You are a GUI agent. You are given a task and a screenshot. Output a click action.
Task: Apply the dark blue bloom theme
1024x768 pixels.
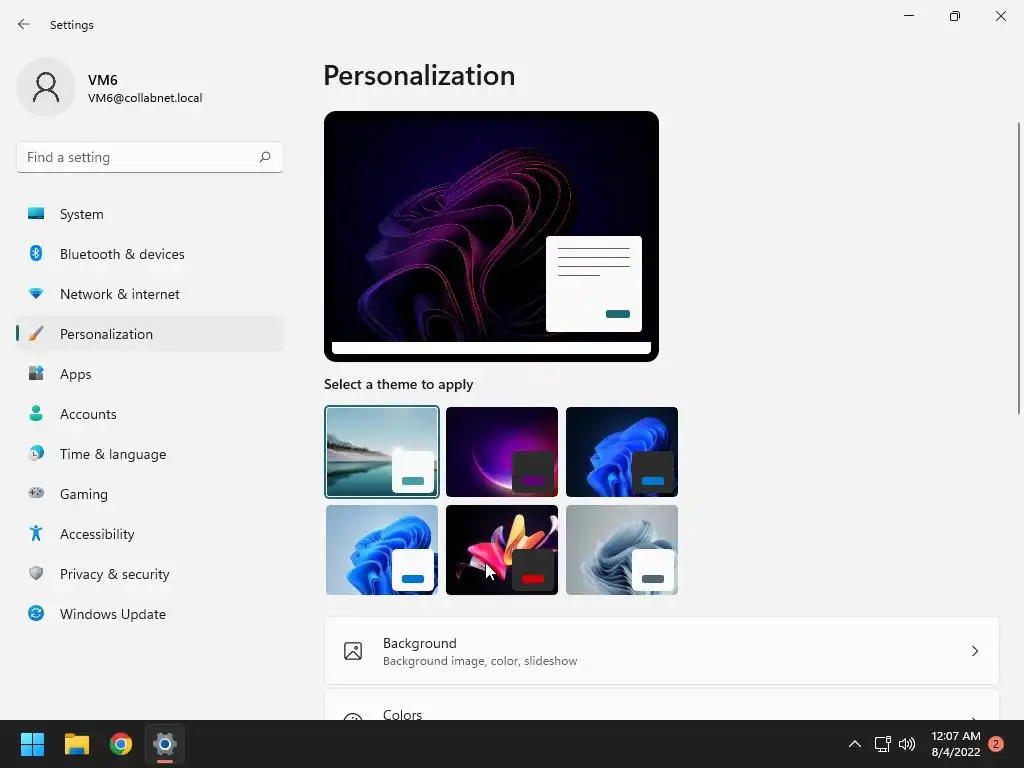tap(622, 452)
